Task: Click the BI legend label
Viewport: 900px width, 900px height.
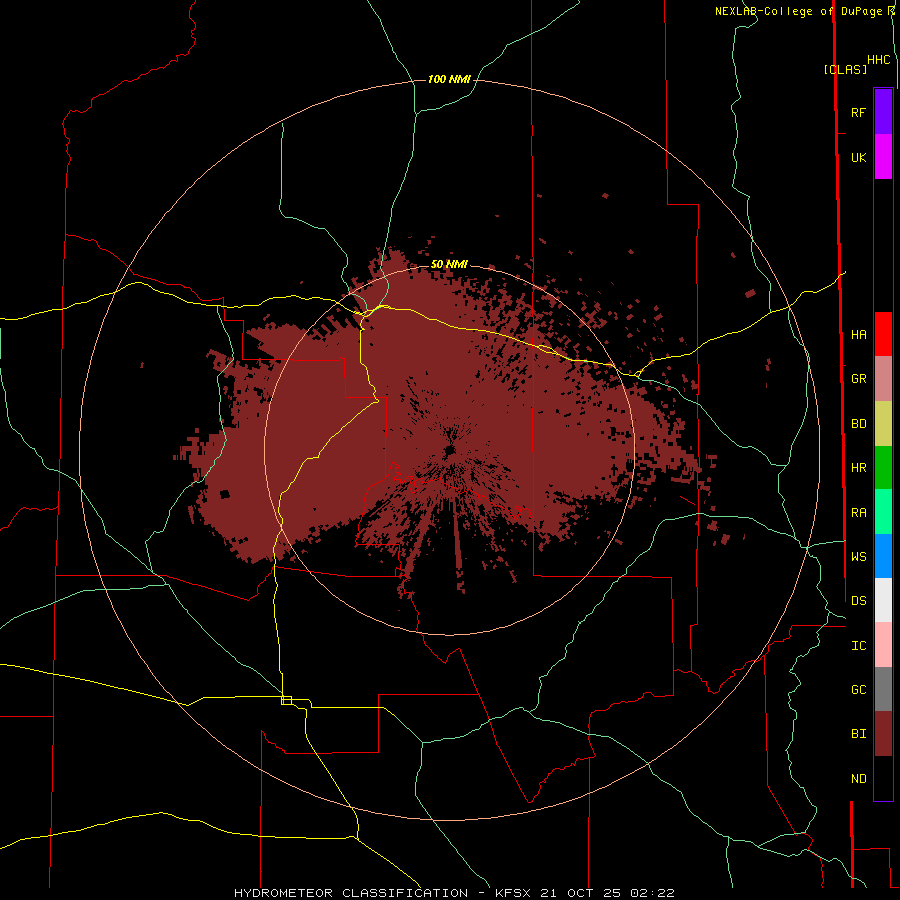Action: pos(858,734)
